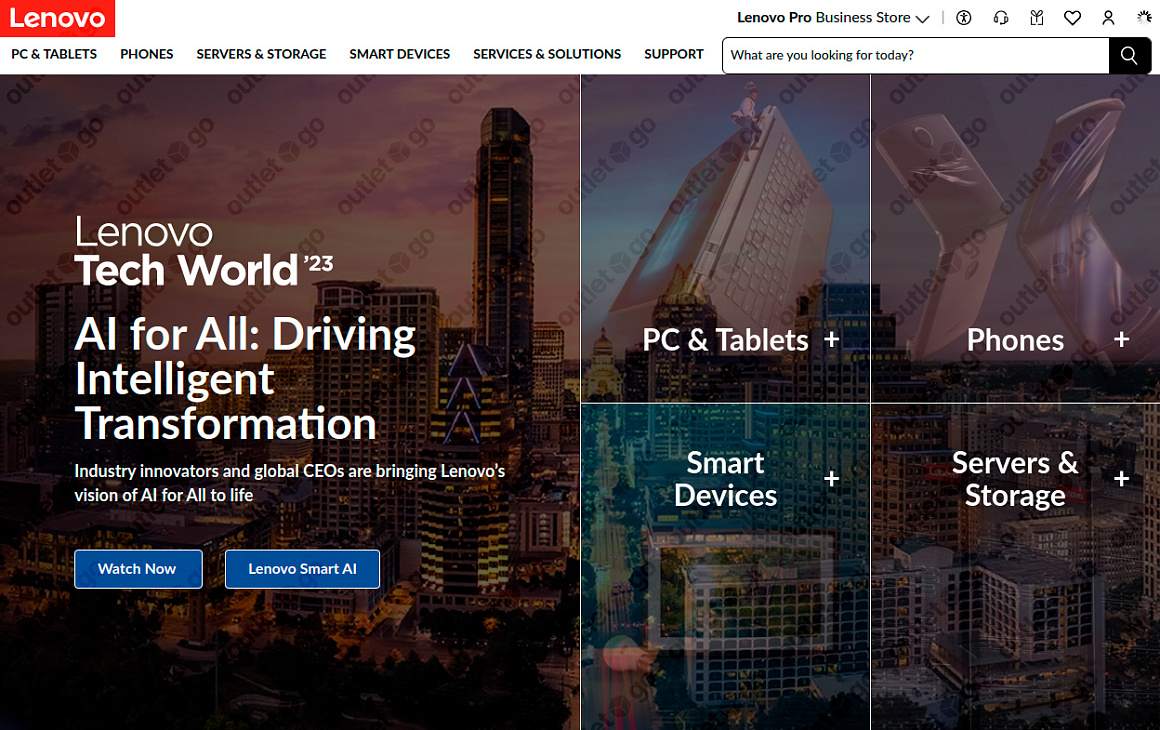Screen dimensions: 1160x730
Task: Click the PC & Tablets tile label
Action: point(725,340)
